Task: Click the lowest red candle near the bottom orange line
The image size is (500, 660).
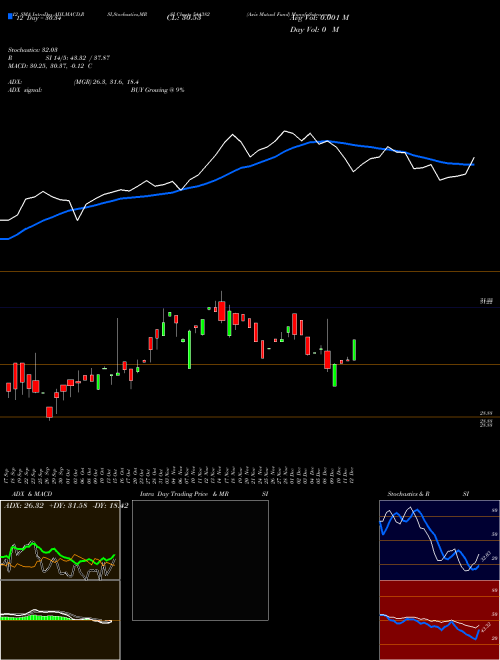Action: (49, 412)
